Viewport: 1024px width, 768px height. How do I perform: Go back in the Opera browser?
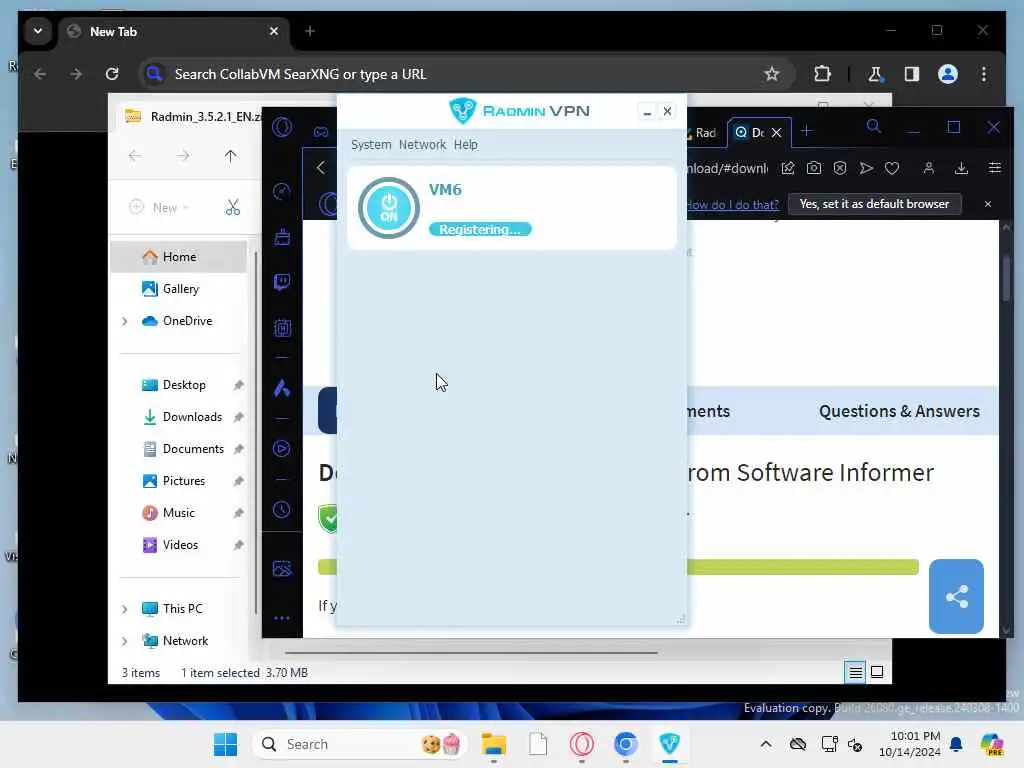pos(321,168)
